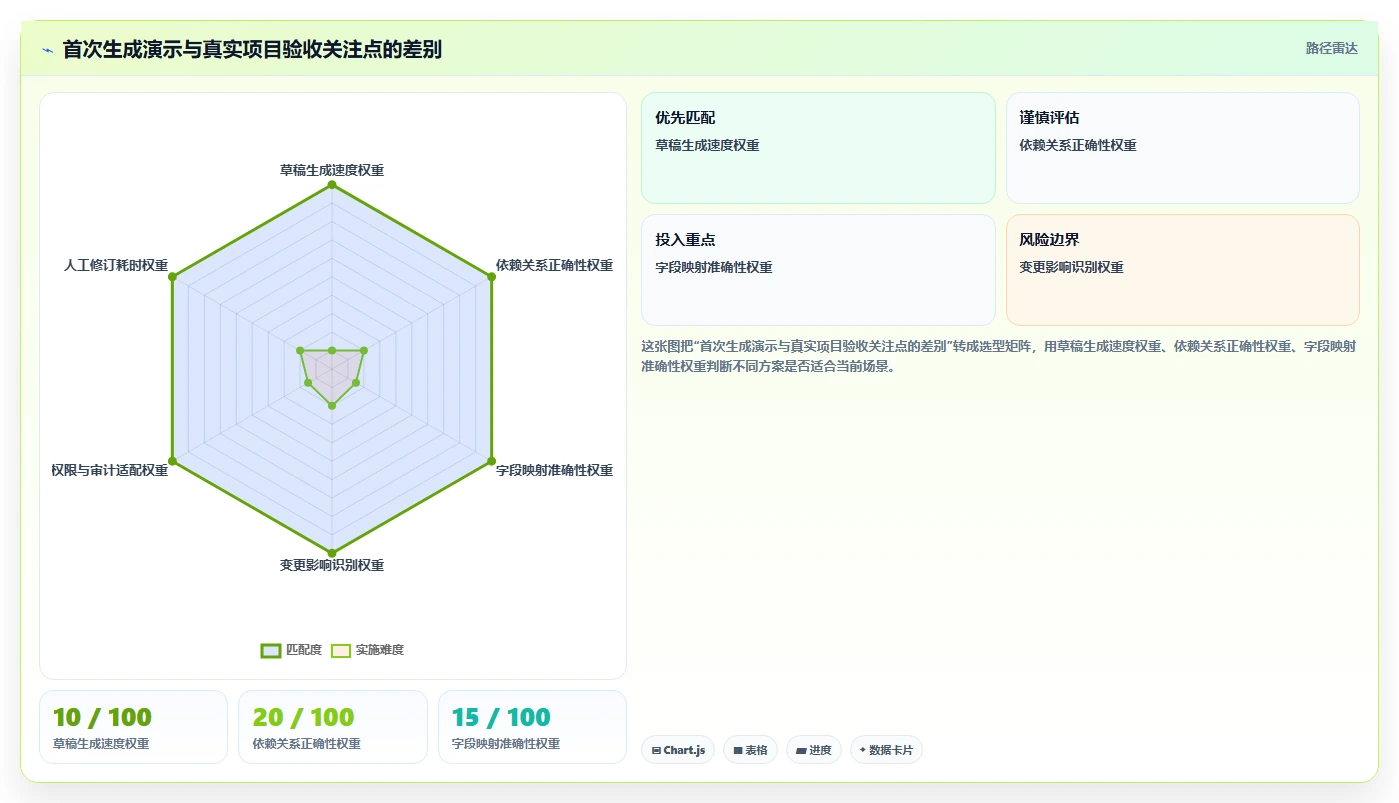Image resolution: width=1399 pixels, height=803 pixels.
Task: Click 依赖关系正确性权重 label under 20 / 100
Action: coord(306,744)
